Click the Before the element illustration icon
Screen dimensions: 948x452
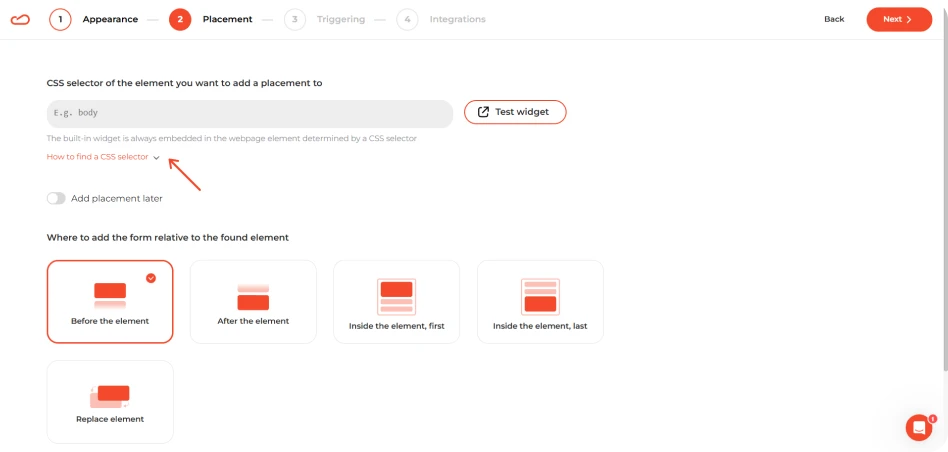(110, 295)
